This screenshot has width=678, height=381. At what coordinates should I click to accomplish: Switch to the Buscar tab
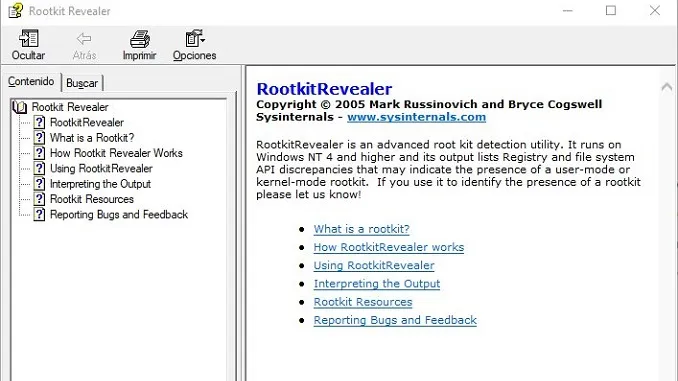pyautogui.click(x=82, y=83)
